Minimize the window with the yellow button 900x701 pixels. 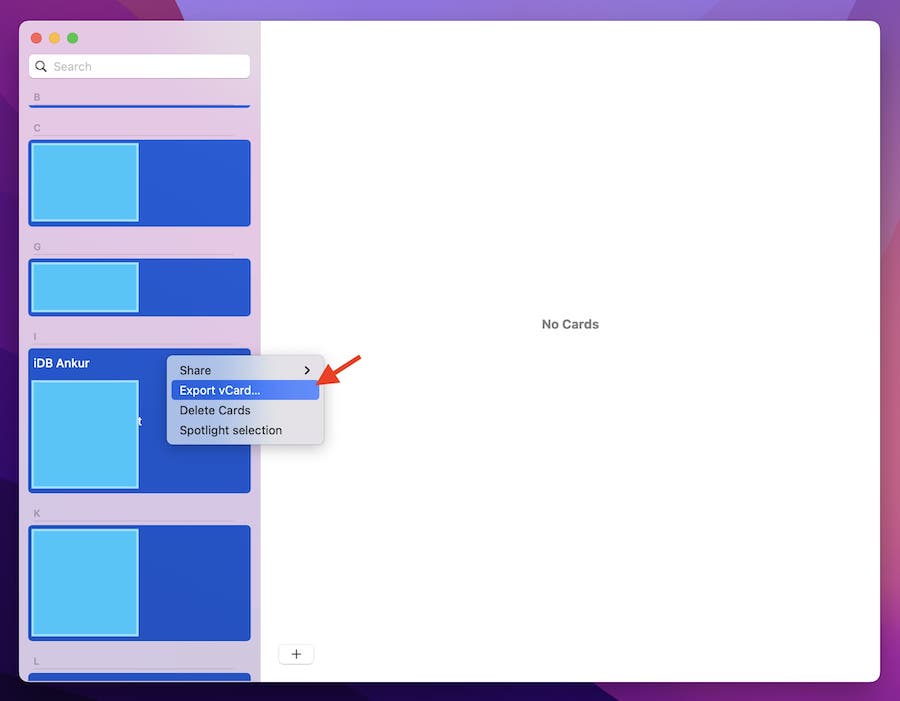point(54,38)
